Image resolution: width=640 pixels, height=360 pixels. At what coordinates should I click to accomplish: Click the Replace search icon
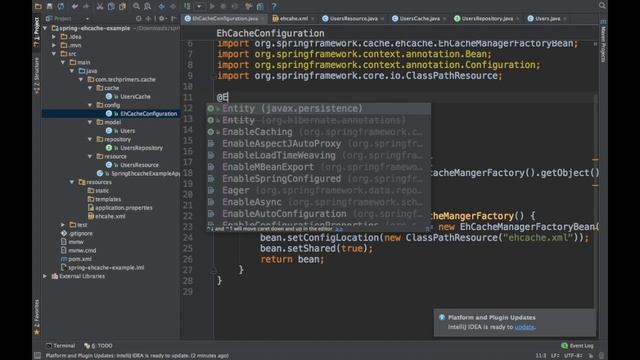[147, 6]
